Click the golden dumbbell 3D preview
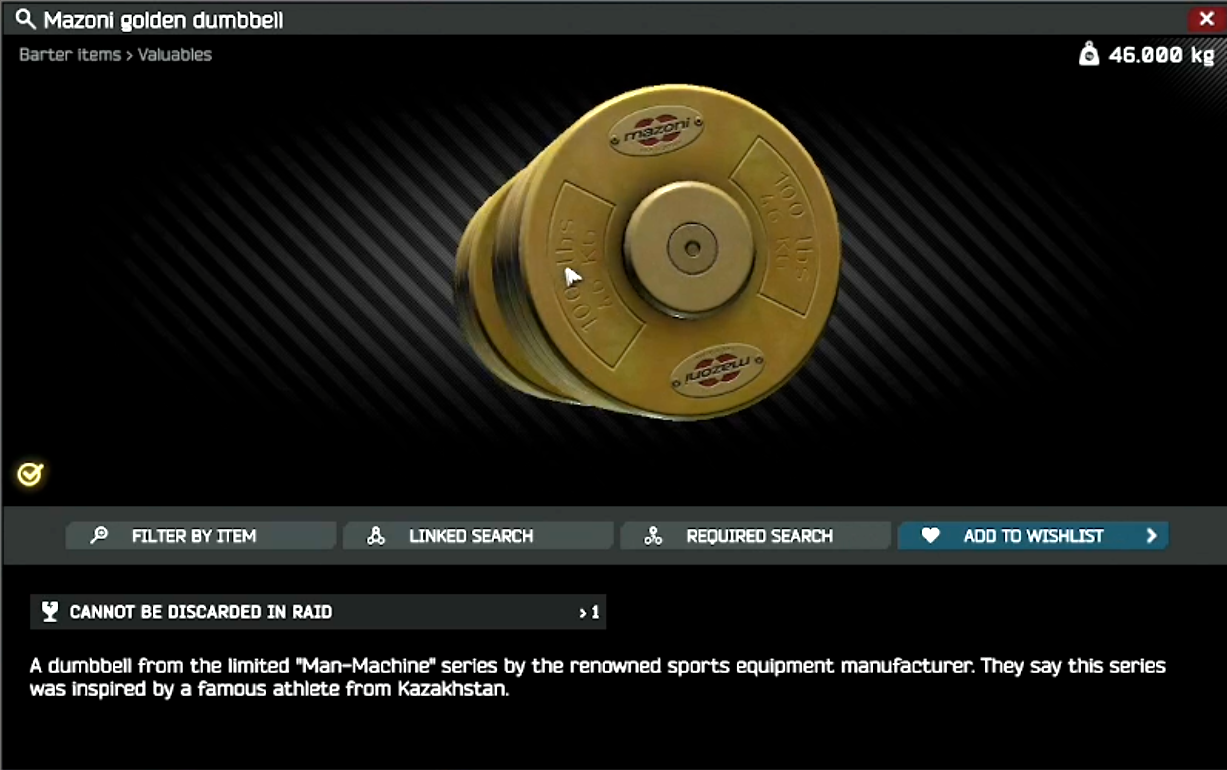This screenshot has height=770, width=1227. (648, 252)
